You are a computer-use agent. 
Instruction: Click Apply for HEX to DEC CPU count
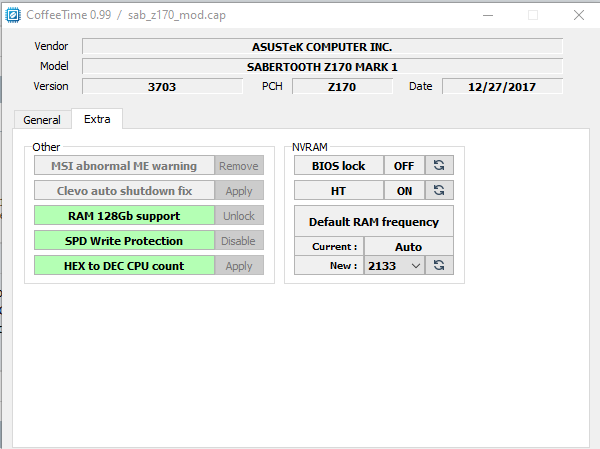point(239,265)
